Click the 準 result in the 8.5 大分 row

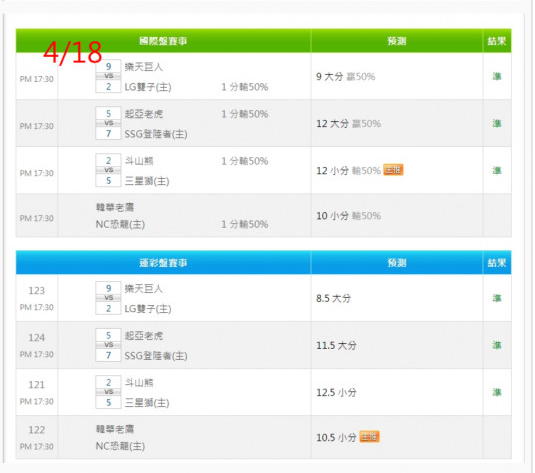pos(497,298)
